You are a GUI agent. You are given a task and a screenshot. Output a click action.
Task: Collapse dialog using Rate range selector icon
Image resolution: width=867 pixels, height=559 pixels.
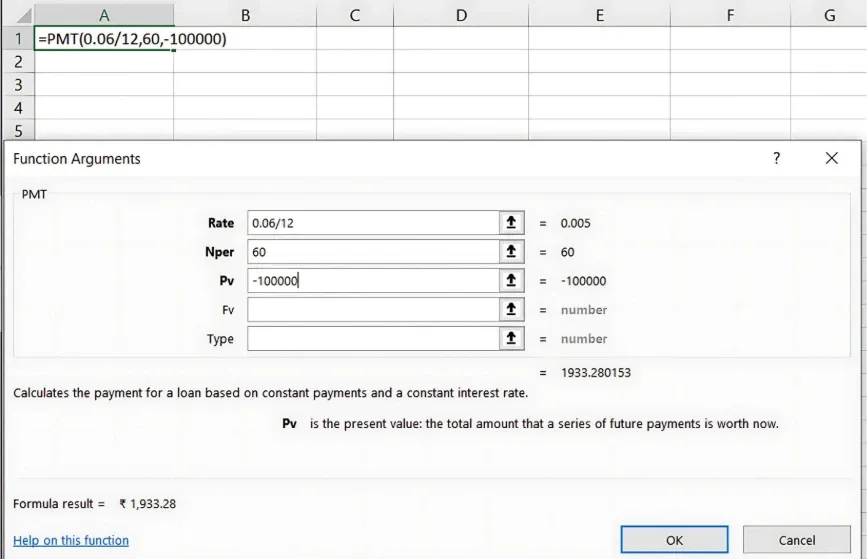tap(511, 223)
